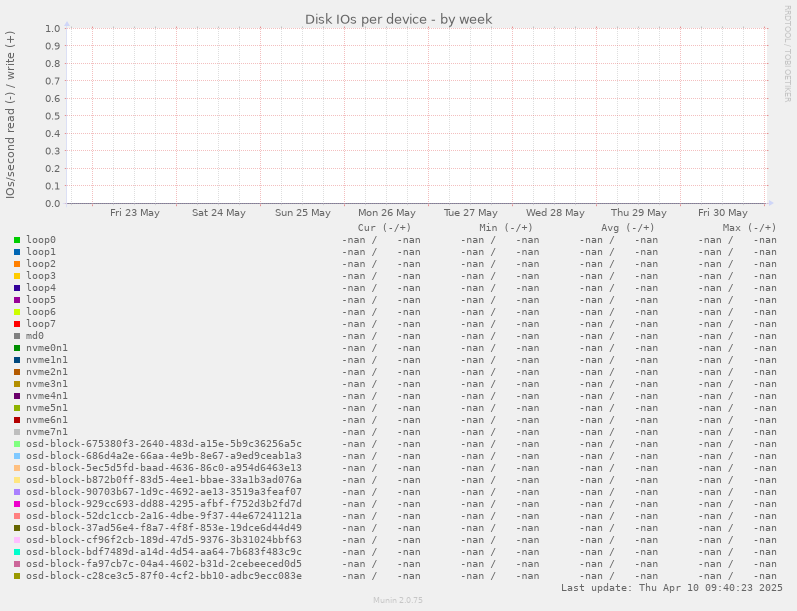The height and width of the screenshot is (611, 797).
Task: Click the 0.0 y-axis value
Action: click(52, 203)
